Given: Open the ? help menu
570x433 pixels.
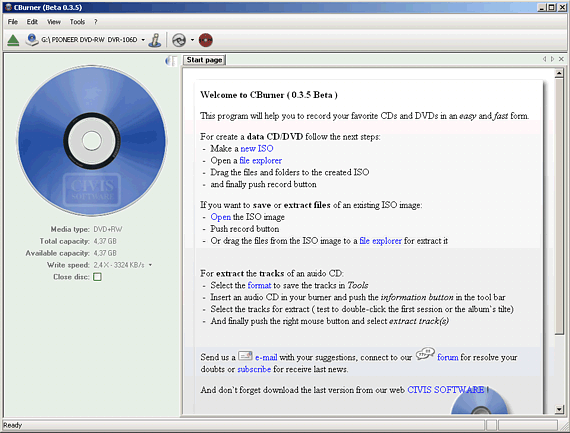Looking at the screenshot, I should (x=96, y=22).
